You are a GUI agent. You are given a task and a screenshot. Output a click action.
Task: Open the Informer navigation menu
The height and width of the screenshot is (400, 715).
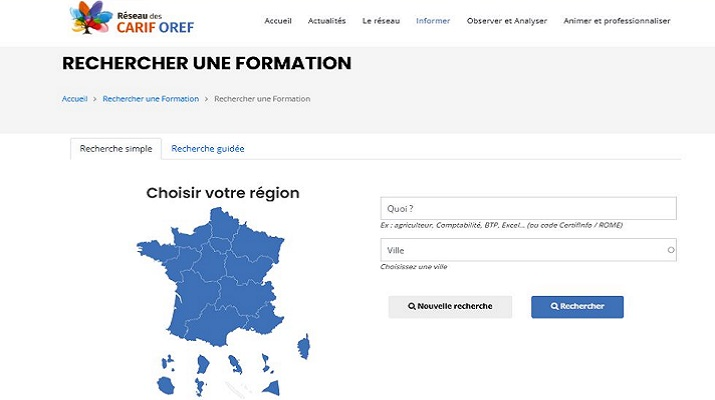pyautogui.click(x=432, y=20)
